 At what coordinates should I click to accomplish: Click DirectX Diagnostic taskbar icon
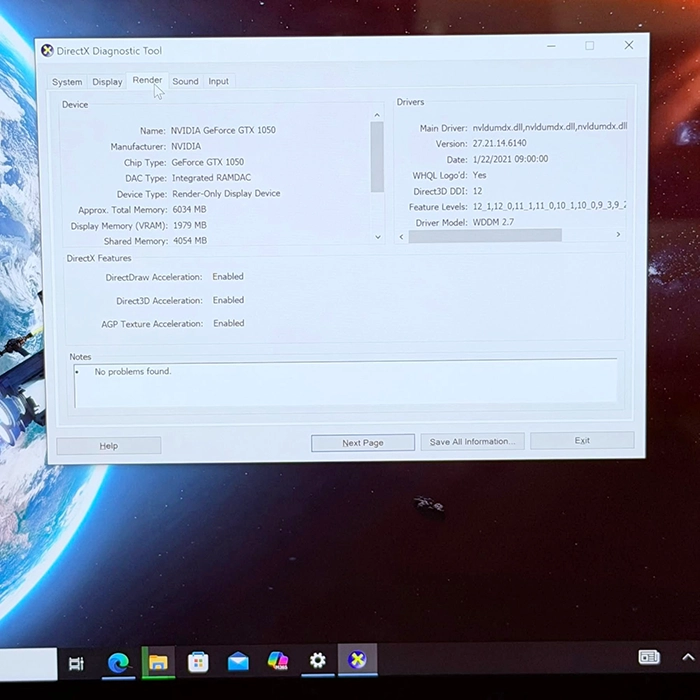[357, 659]
